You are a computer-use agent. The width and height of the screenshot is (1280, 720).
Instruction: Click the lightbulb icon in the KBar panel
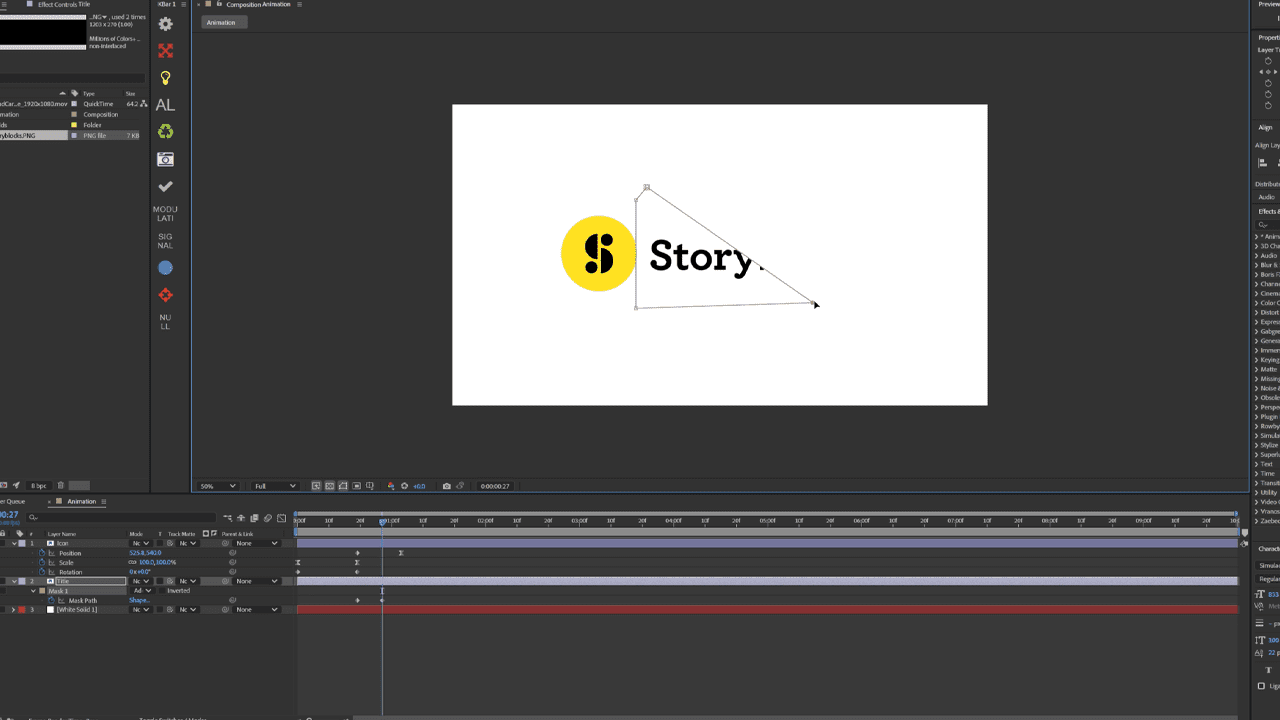point(165,77)
